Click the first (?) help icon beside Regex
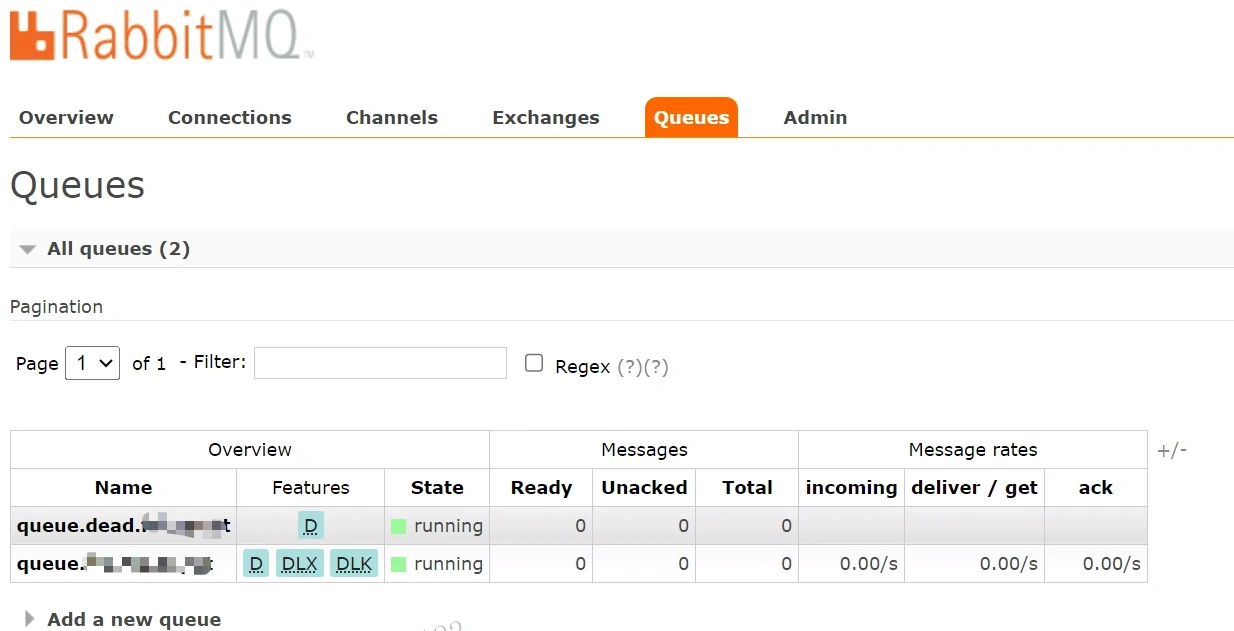1234x631 pixels. (x=629, y=367)
